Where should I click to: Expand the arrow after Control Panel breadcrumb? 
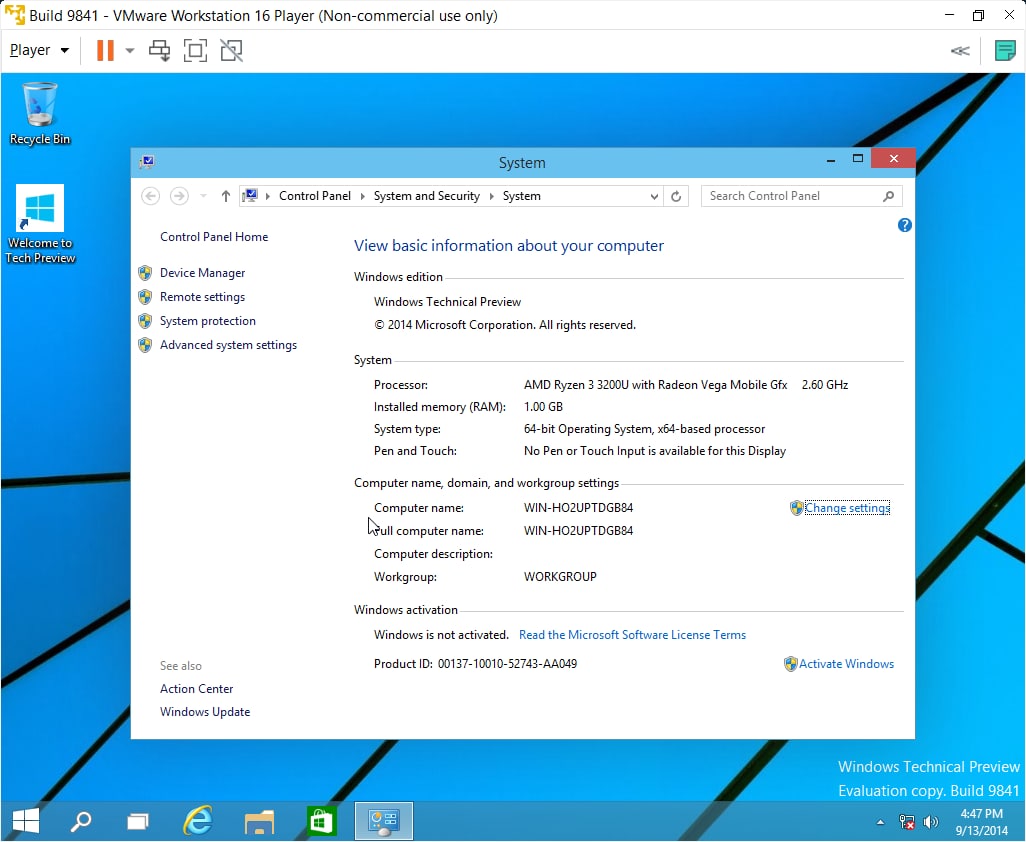coord(363,196)
